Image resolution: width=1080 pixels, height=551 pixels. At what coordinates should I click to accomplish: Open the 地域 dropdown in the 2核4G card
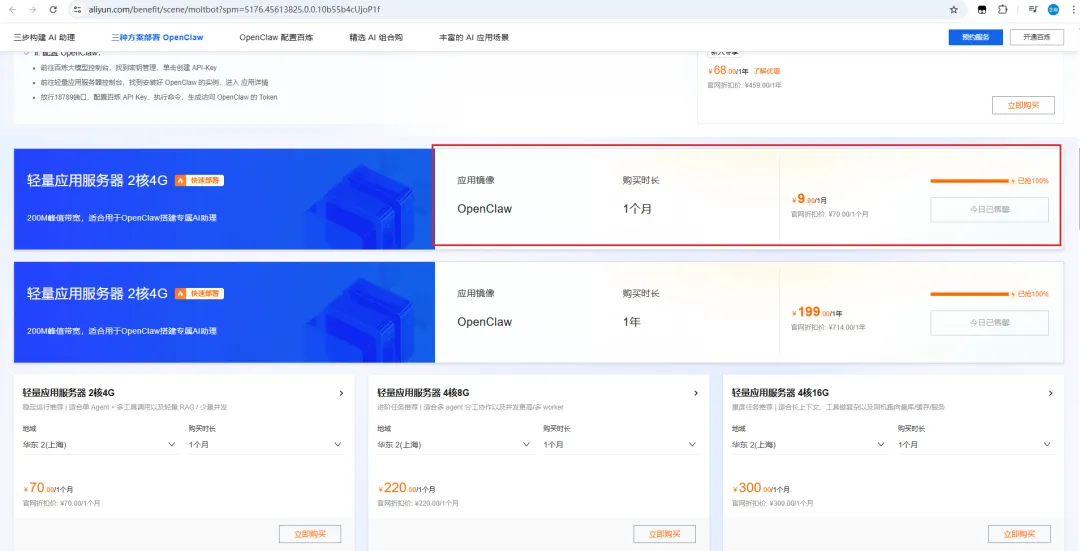click(99, 445)
